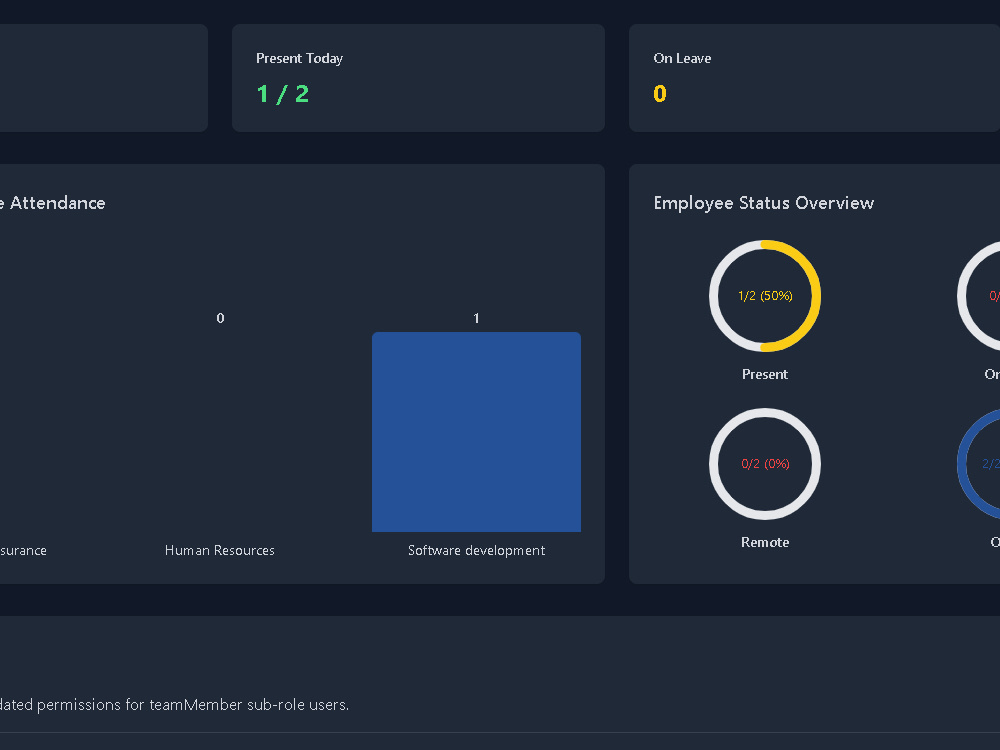This screenshot has width=1000, height=750.
Task: Click the value 1 above the bar
Action: pyautogui.click(x=476, y=318)
